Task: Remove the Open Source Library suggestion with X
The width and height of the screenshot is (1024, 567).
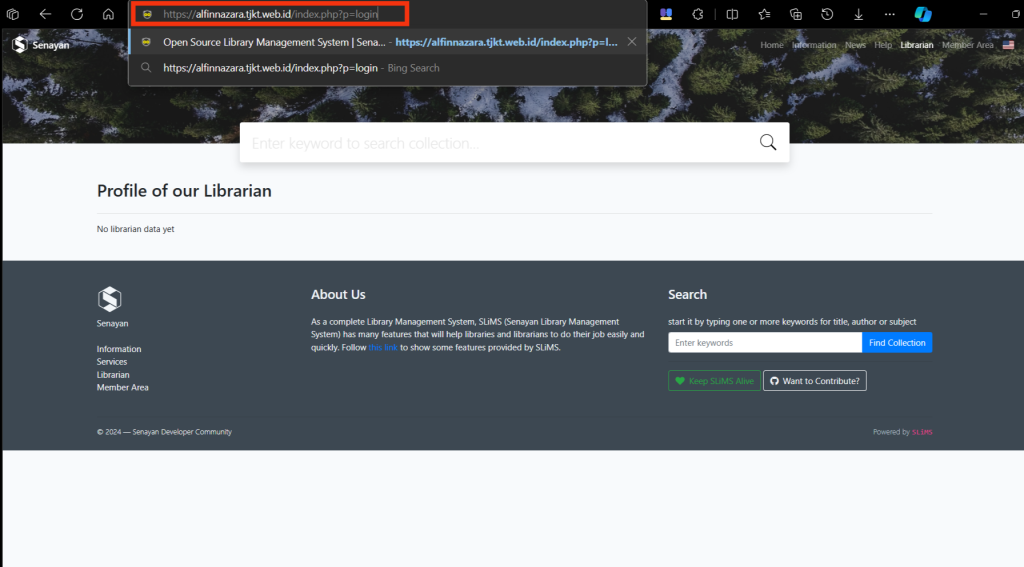Action: pos(631,42)
